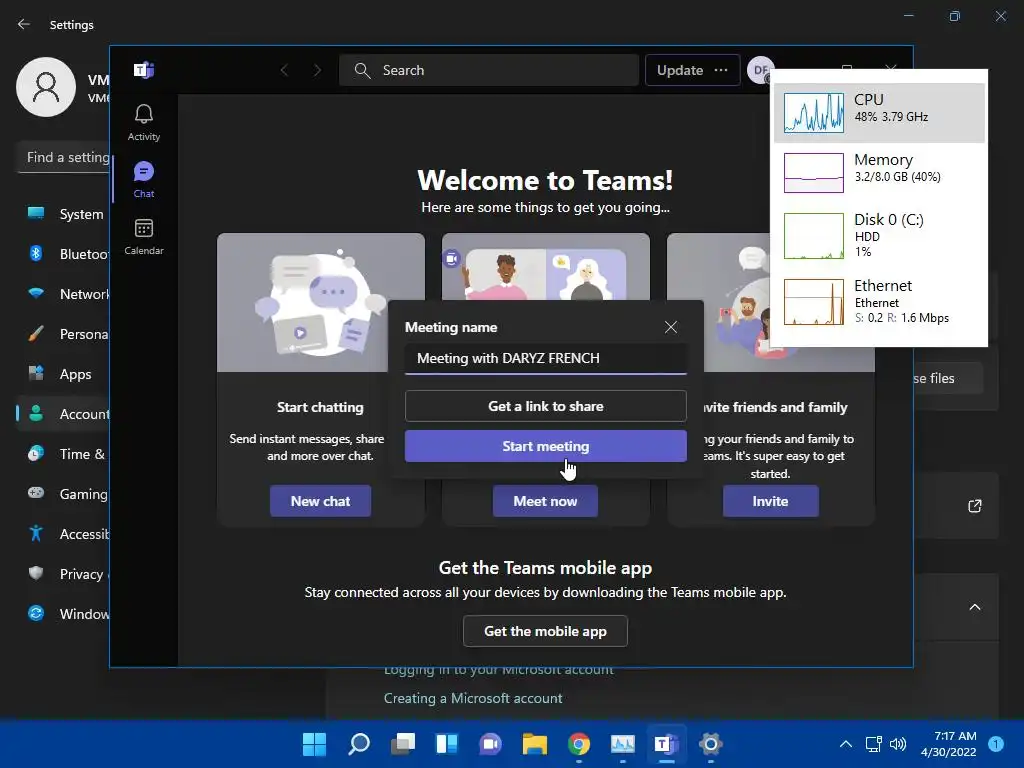Open the notification badge in the tray

tap(996, 743)
